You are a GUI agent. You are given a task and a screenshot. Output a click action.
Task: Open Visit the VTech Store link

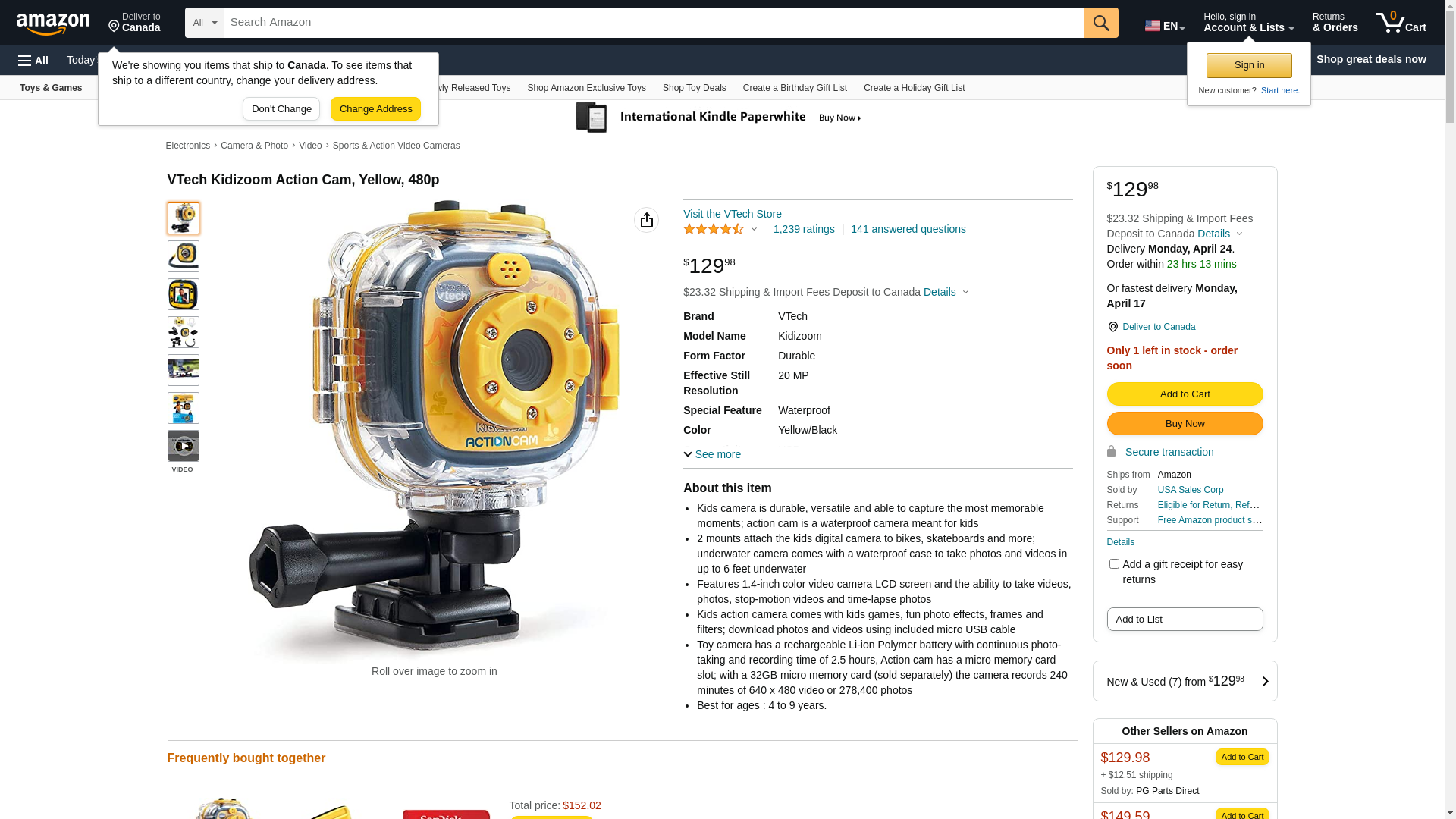coord(733,214)
